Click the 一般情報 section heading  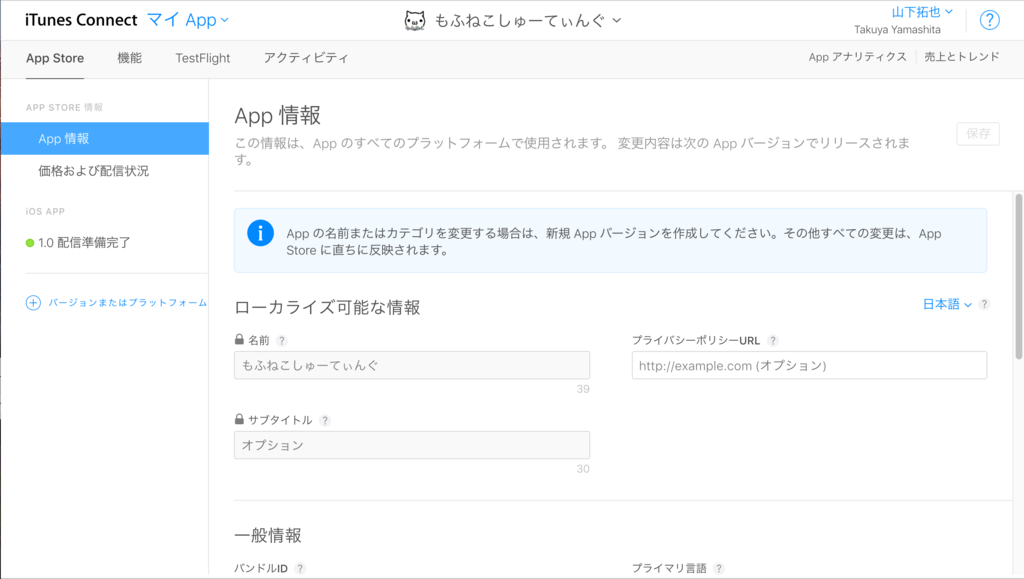click(x=268, y=536)
